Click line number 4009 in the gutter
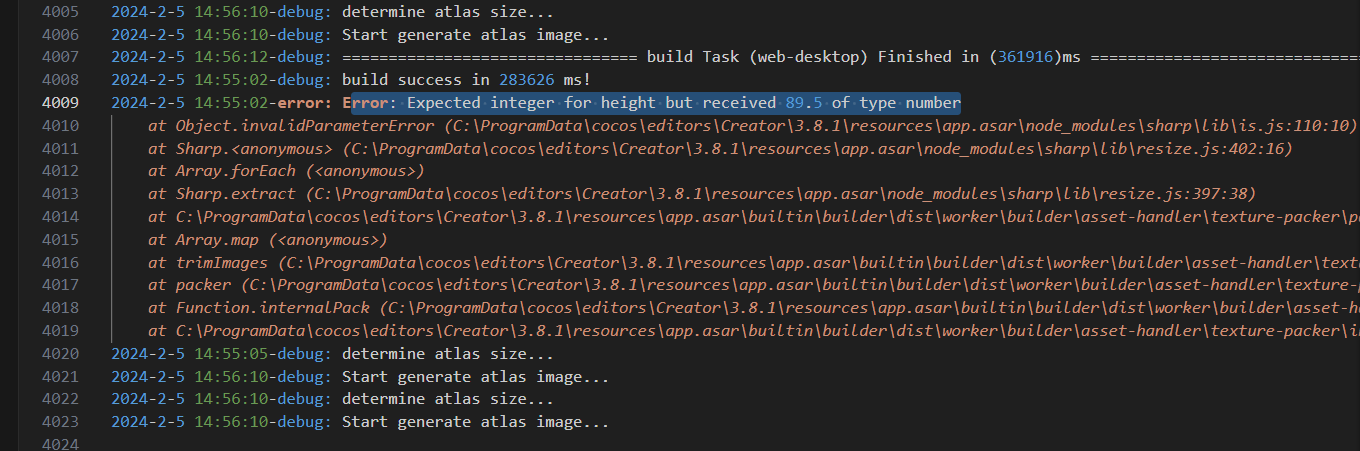The width and height of the screenshot is (1360, 451). [62, 102]
